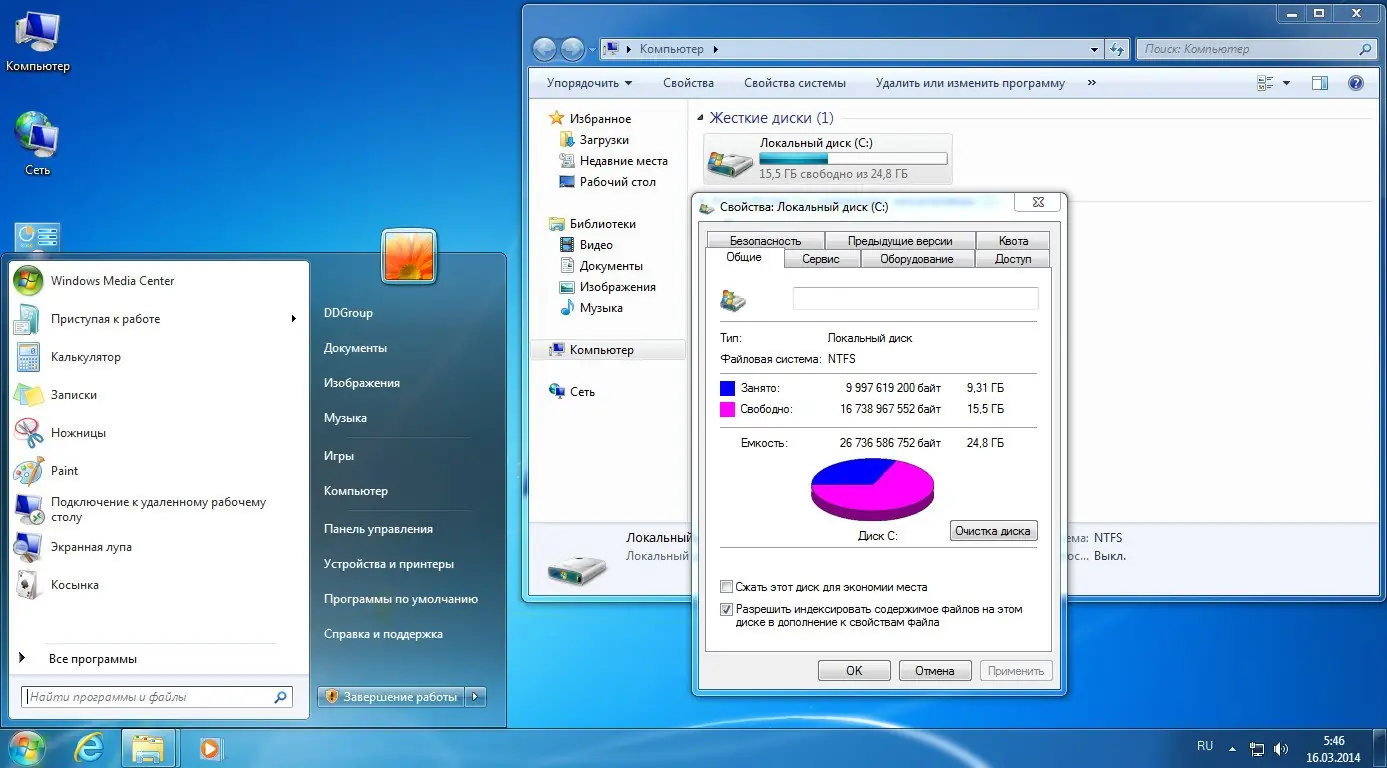Open the Квота tab

[1013, 241]
